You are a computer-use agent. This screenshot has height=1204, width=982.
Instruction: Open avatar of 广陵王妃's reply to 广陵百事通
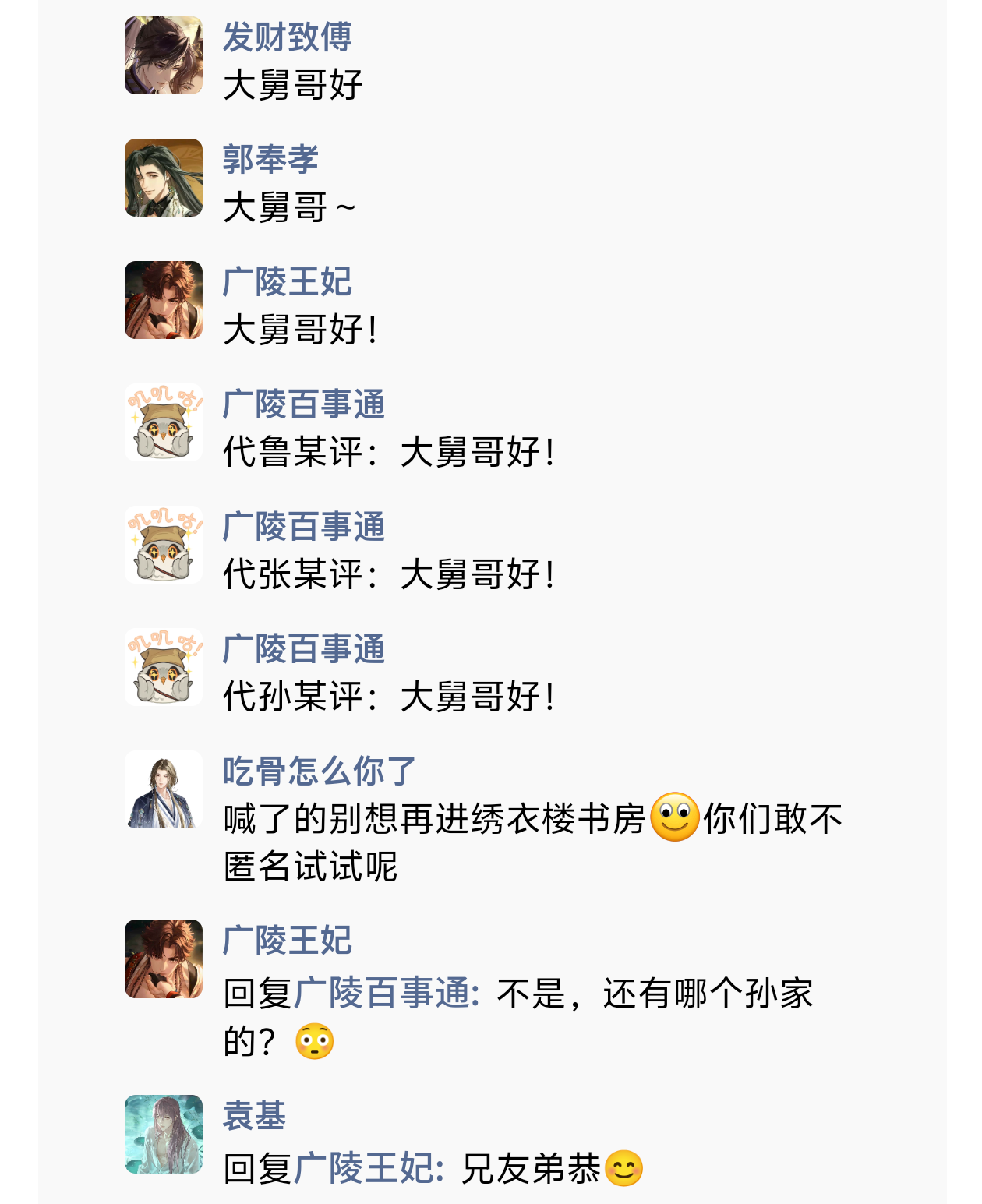[x=164, y=959]
